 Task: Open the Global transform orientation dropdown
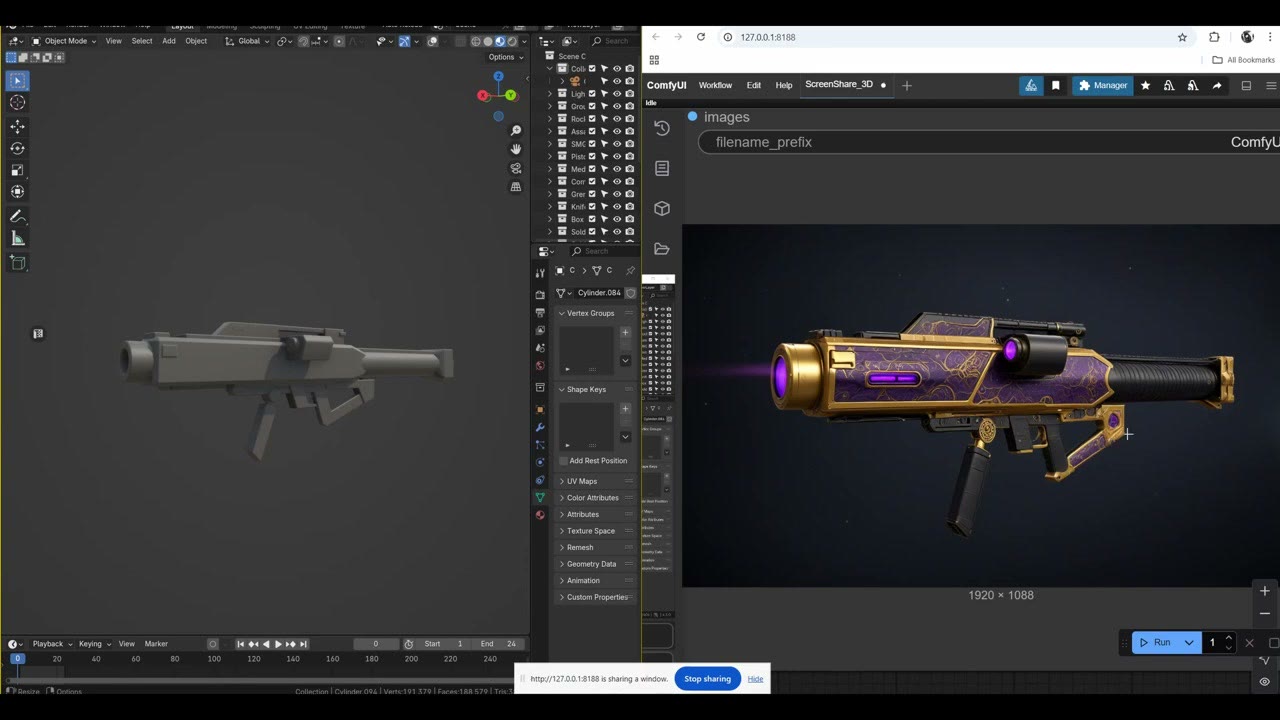[x=247, y=41]
